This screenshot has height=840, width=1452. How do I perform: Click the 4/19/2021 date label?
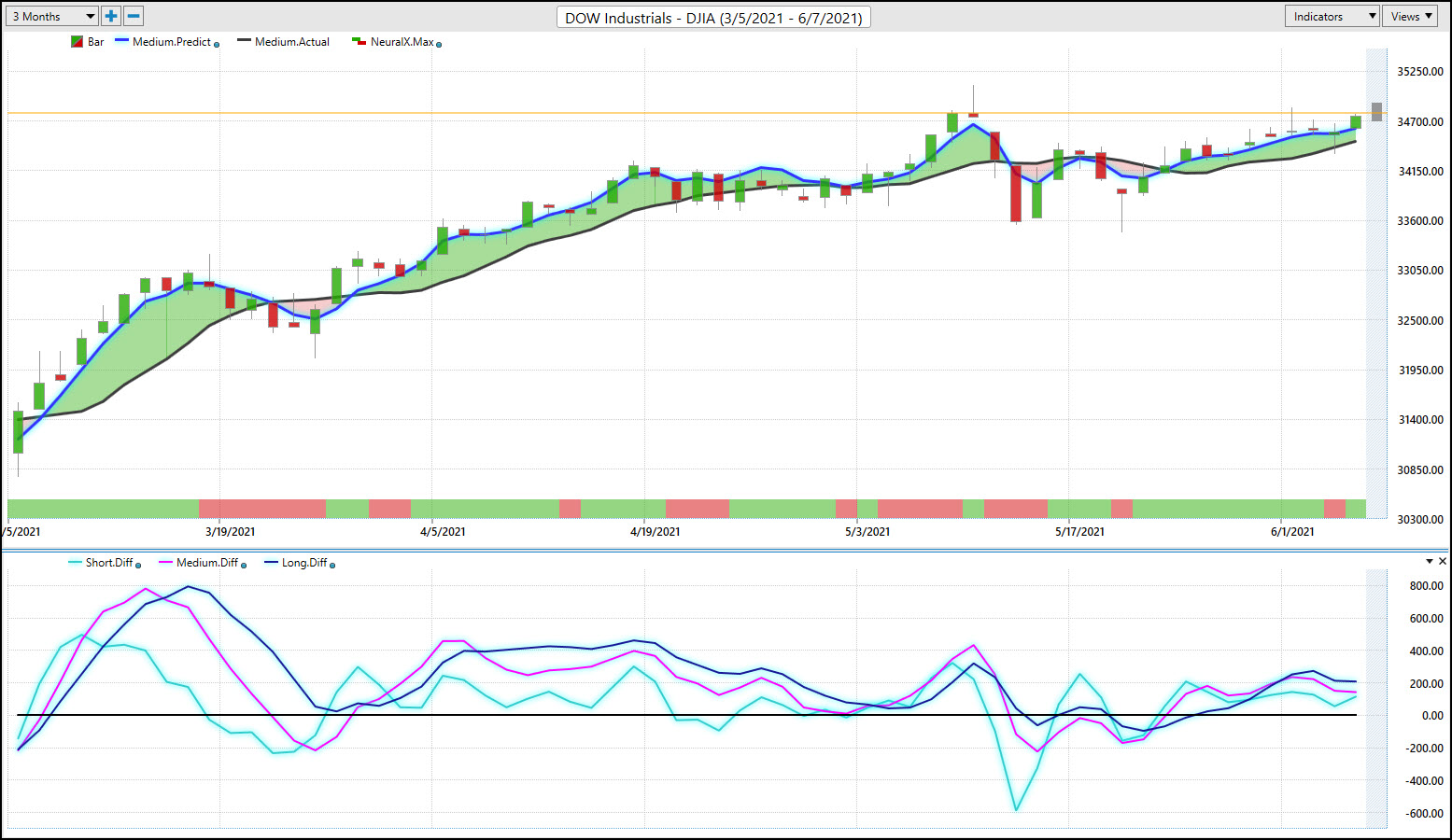(x=656, y=532)
